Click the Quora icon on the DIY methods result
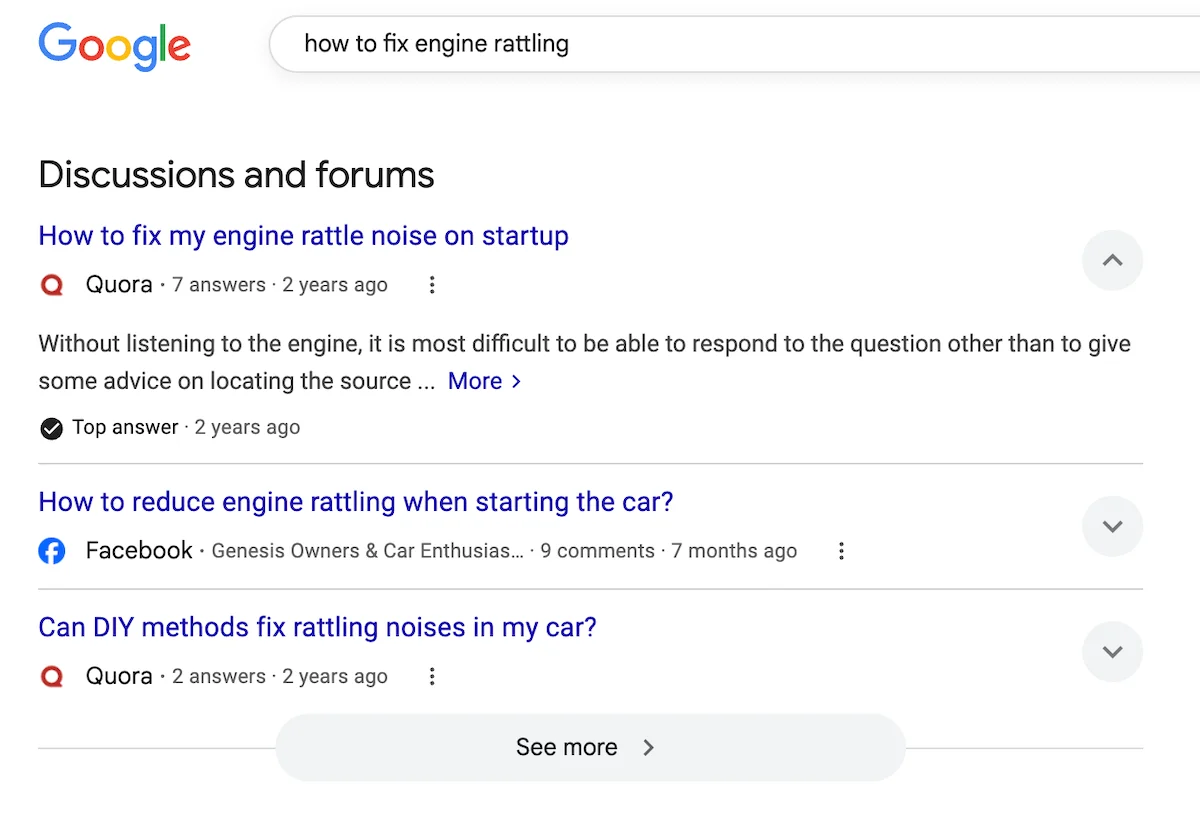This screenshot has height=834, width=1200. tap(51, 676)
